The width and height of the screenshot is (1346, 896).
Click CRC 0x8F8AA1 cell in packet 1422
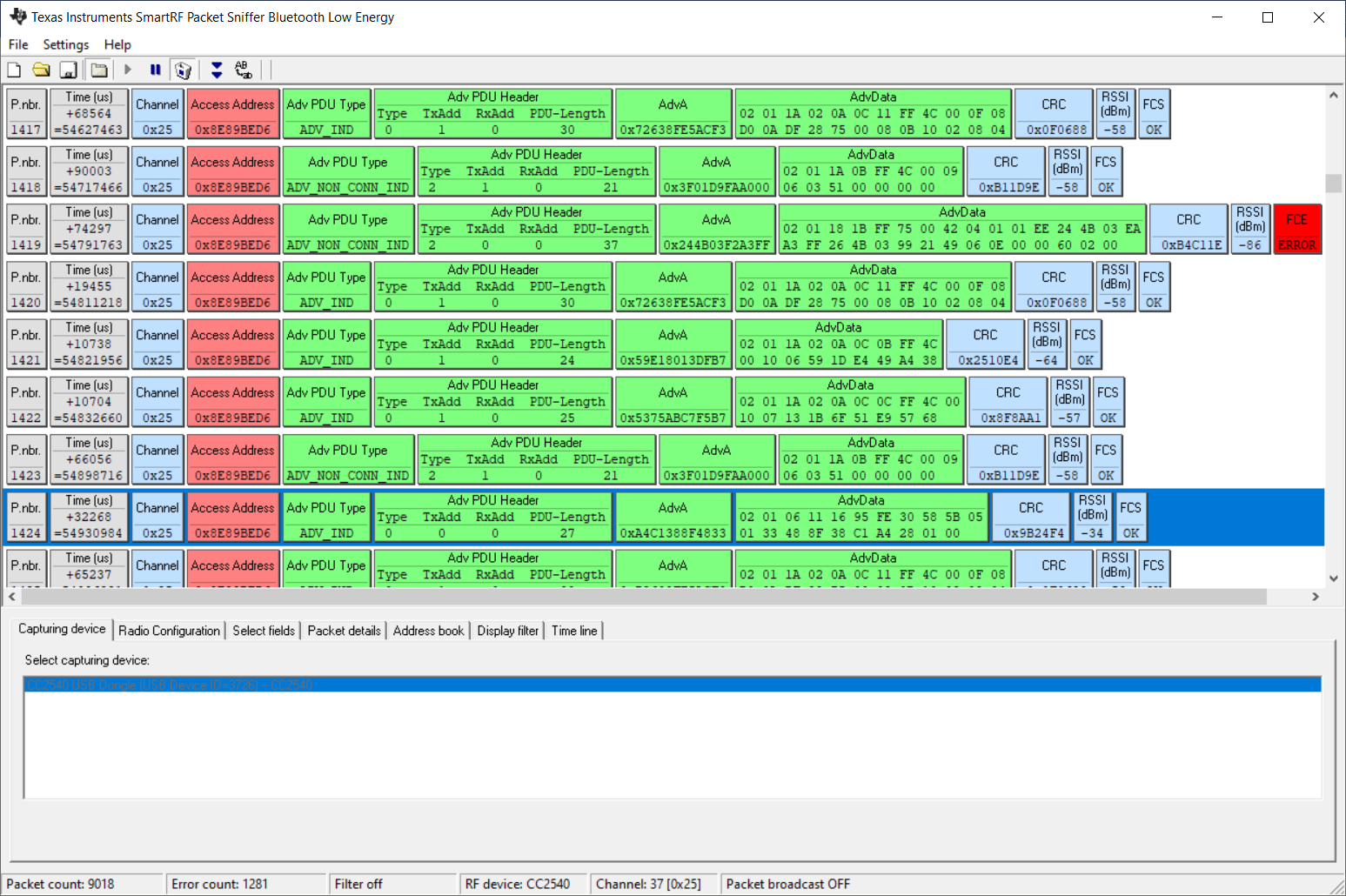(1008, 402)
